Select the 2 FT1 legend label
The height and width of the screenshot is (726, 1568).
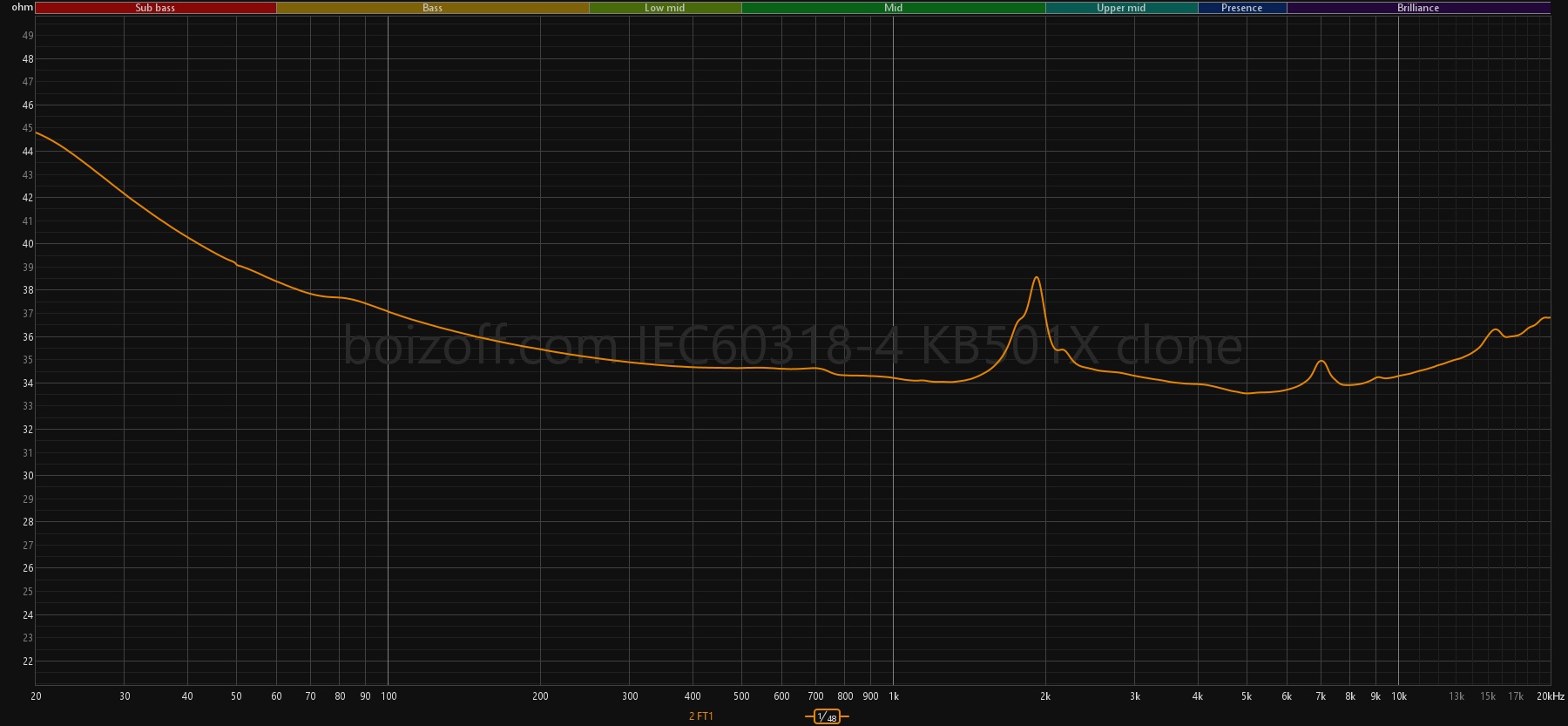pyautogui.click(x=700, y=716)
